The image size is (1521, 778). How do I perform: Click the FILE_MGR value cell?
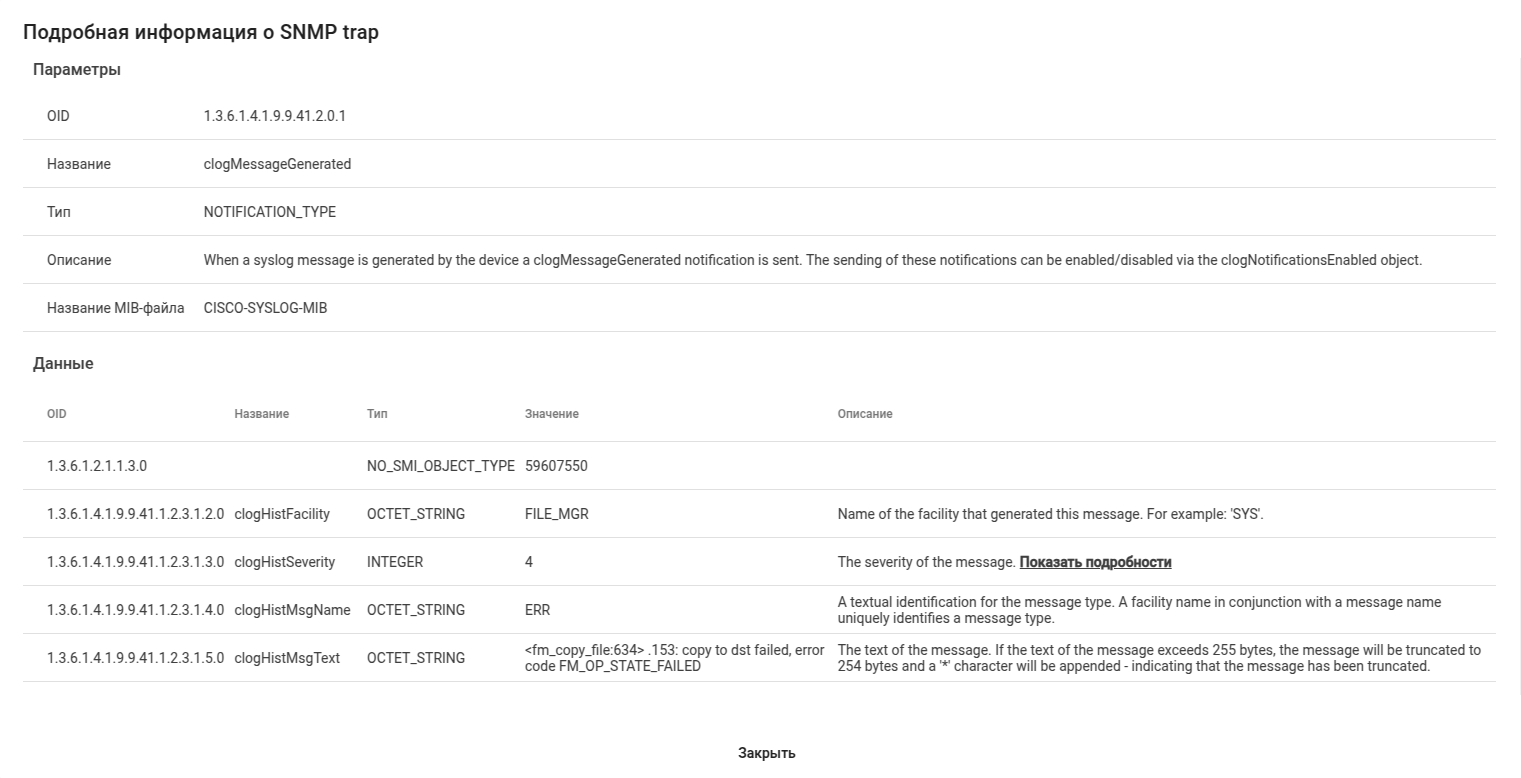tap(556, 514)
